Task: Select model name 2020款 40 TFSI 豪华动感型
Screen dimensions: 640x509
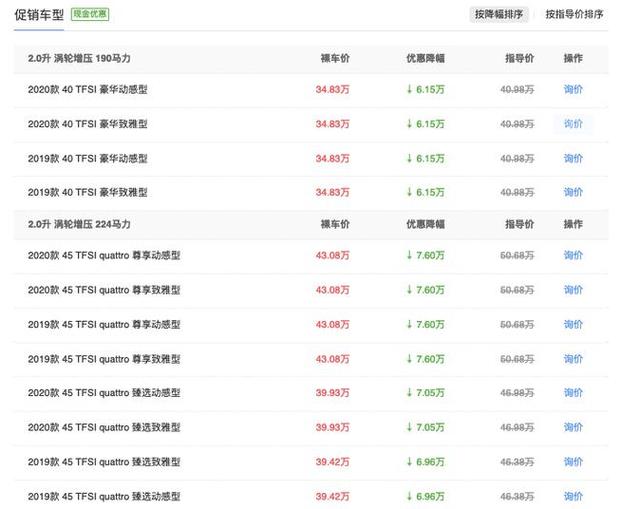Action: pyautogui.click(x=87, y=89)
